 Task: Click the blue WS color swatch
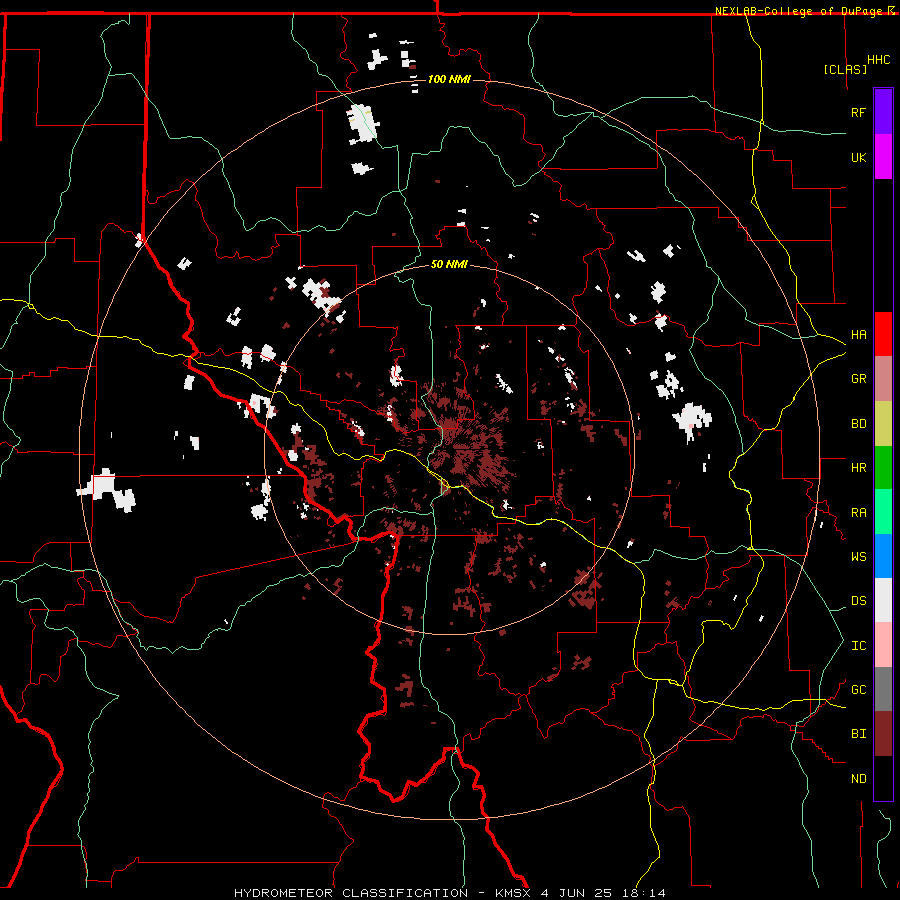point(883,556)
